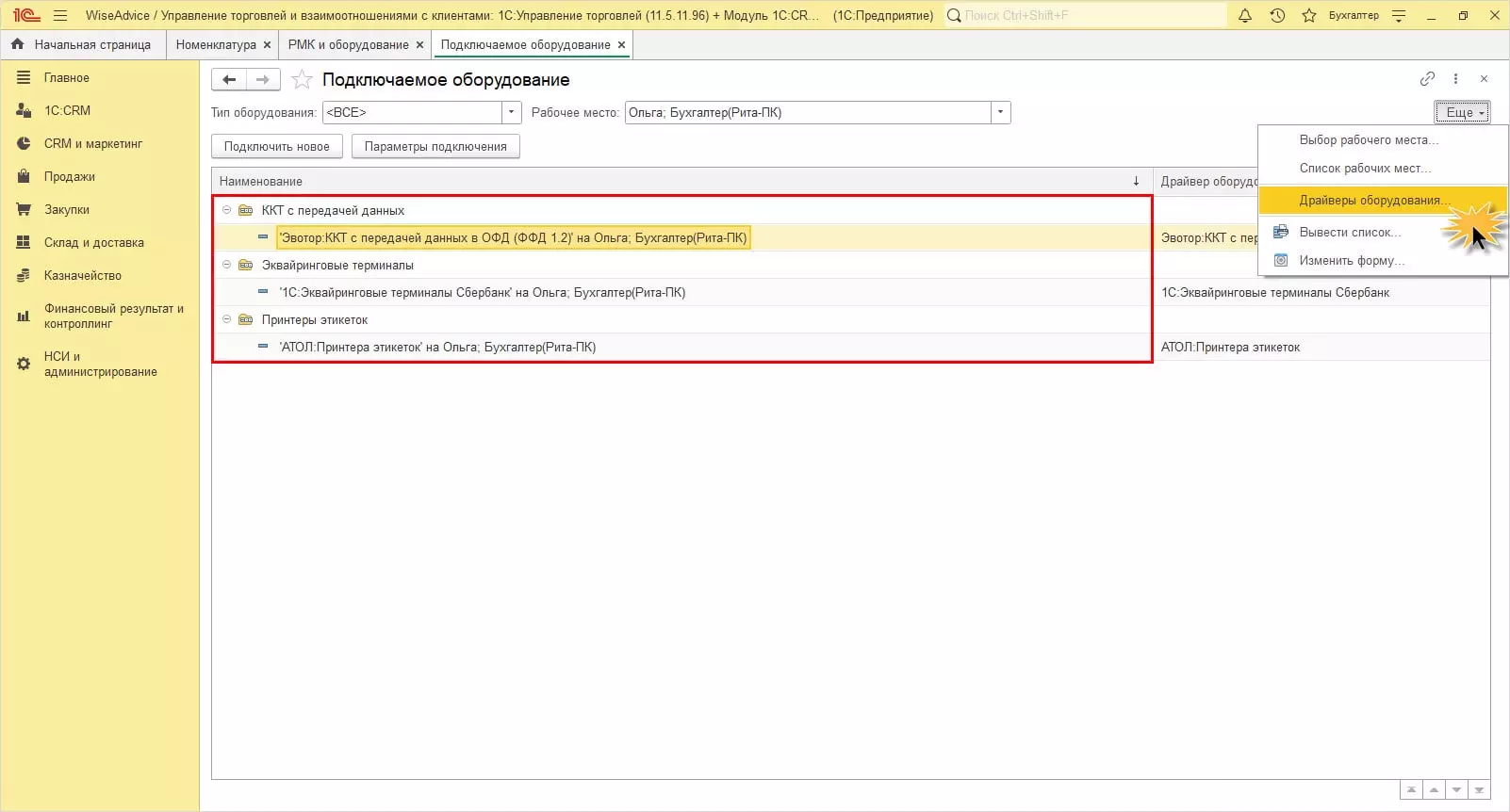Click the Тип оборудования input field
Viewport: 1510px width, 812px height.
(412, 112)
